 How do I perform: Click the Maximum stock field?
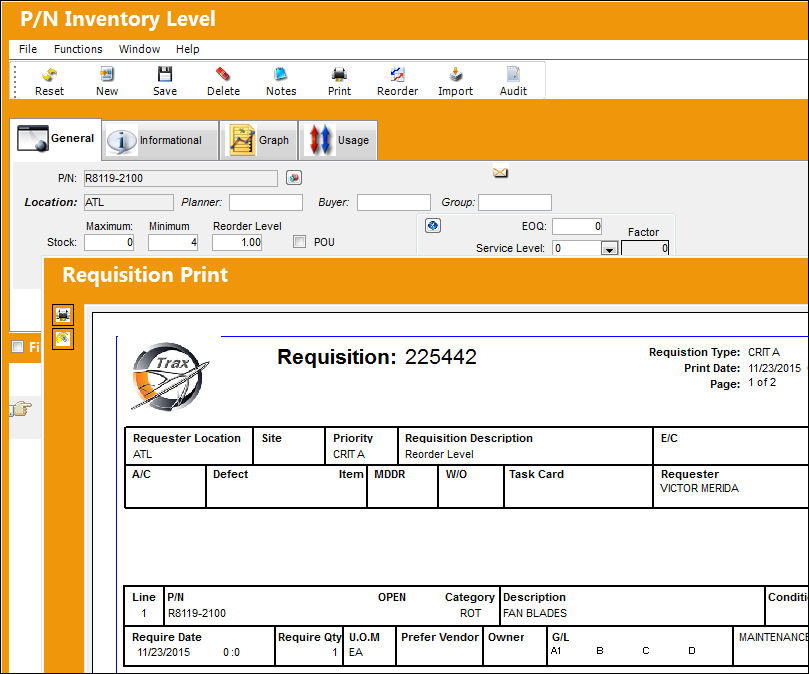[x=109, y=242]
